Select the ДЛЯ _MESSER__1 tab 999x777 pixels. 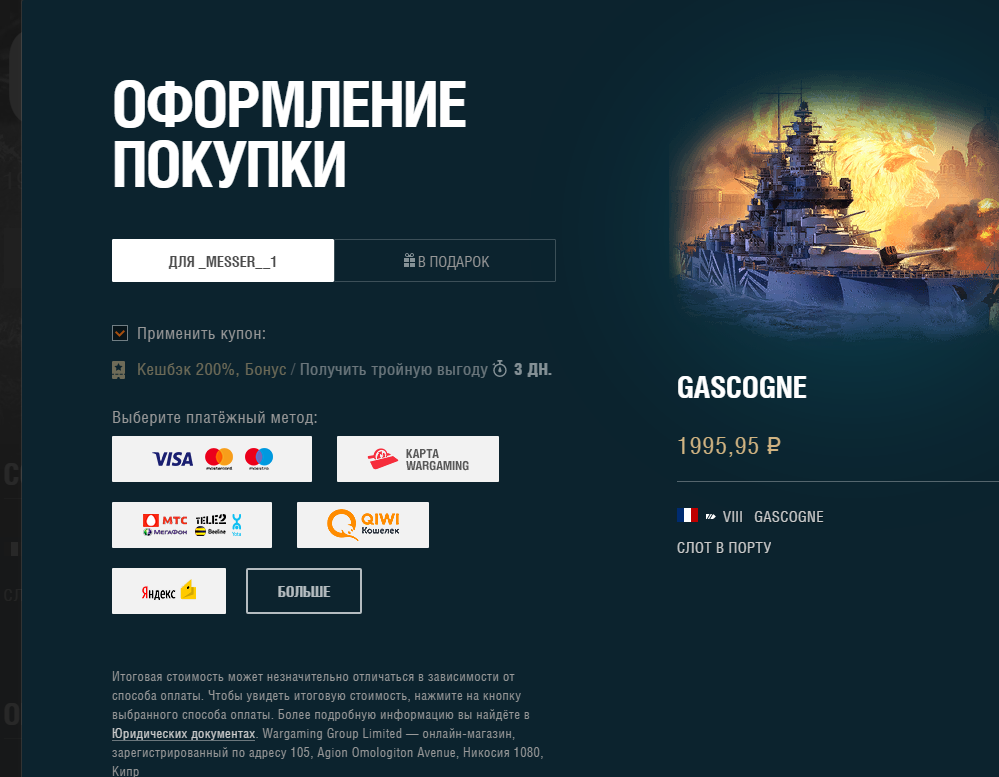point(223,260)
